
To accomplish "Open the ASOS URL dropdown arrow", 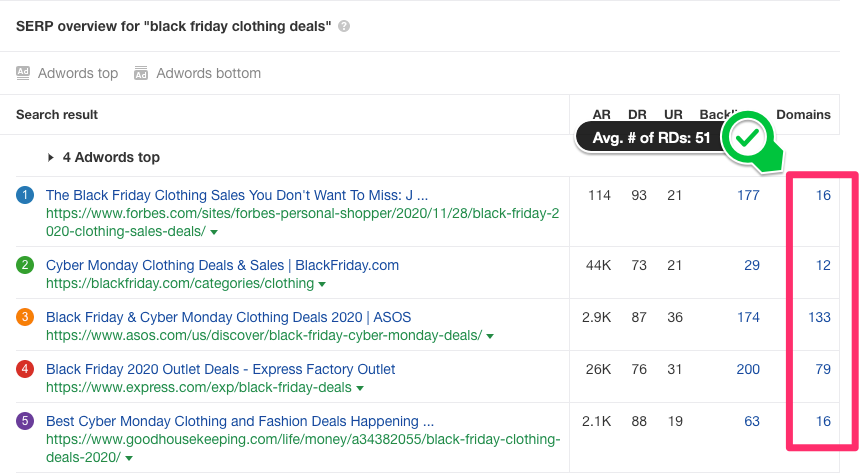I will tap(491, 336).
